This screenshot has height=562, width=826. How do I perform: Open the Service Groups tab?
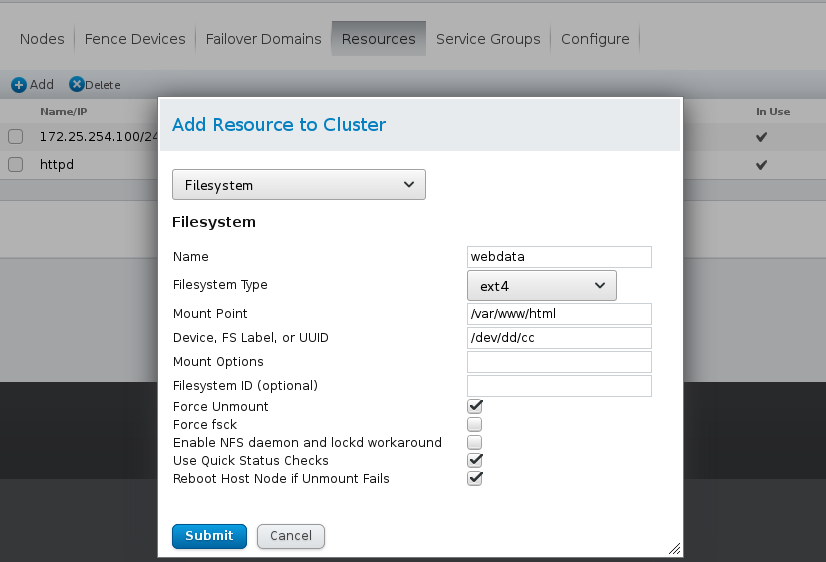(488, 39)
